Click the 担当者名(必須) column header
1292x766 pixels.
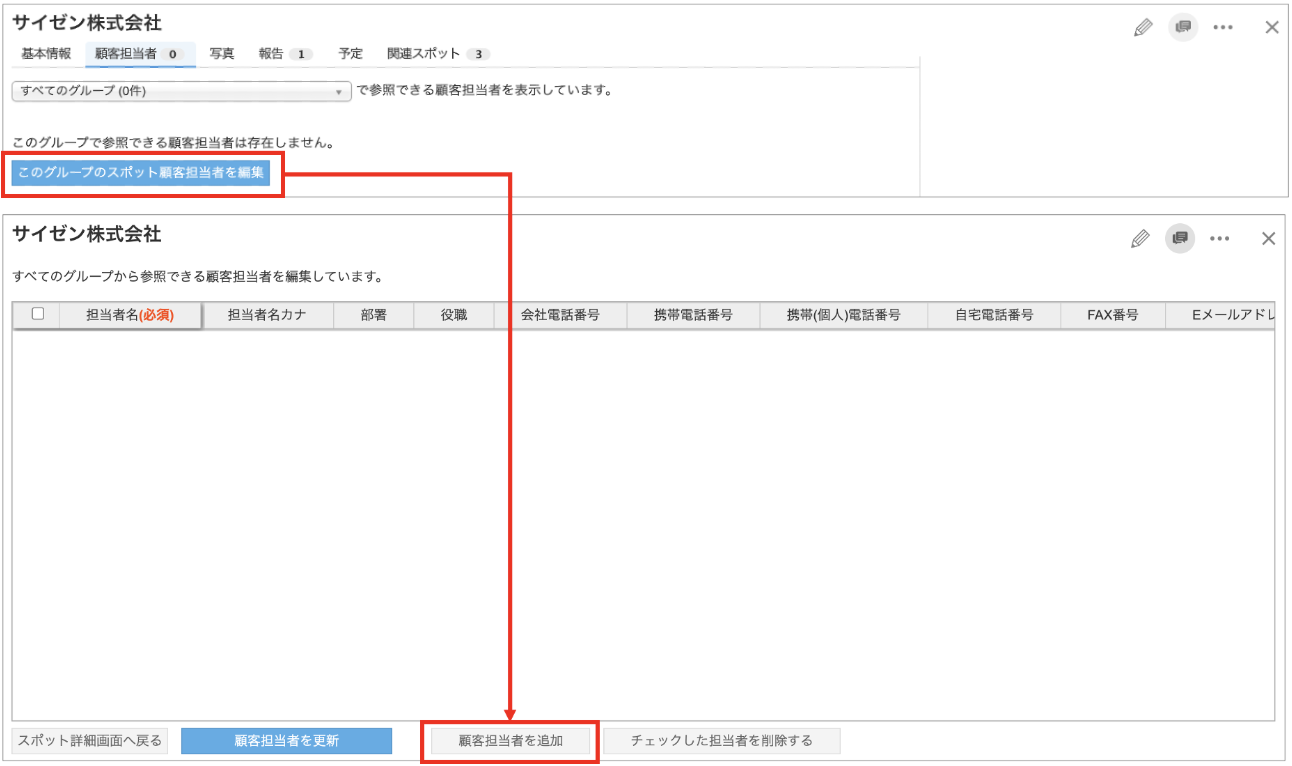pos(130,315)
